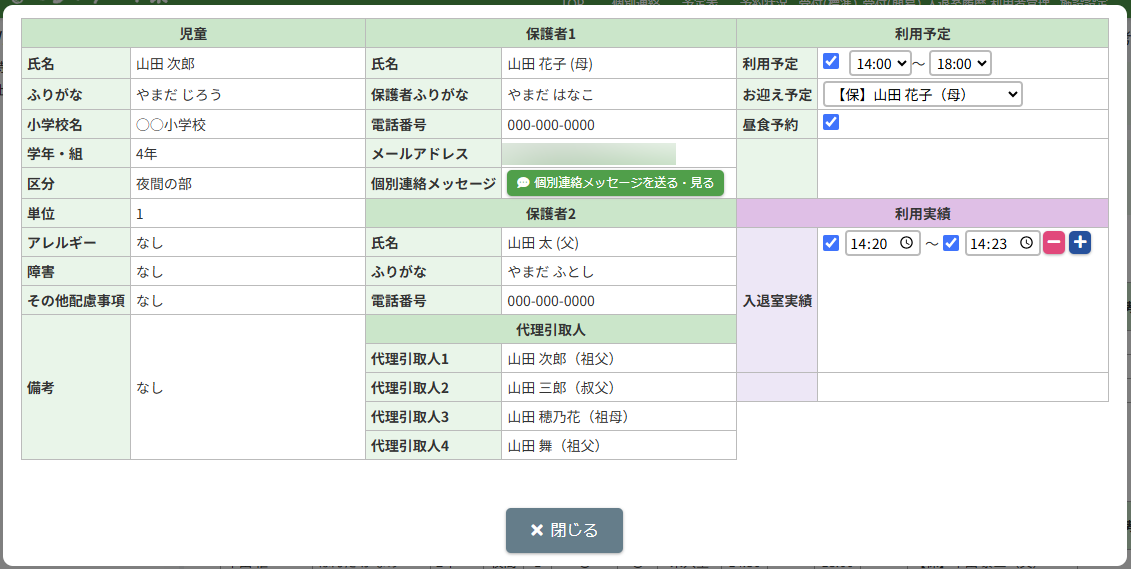Screen dimensions: 1131x569
Task: Toggle the checkbox before the 14:23 exit time
Action: click(x=951, y=243)
